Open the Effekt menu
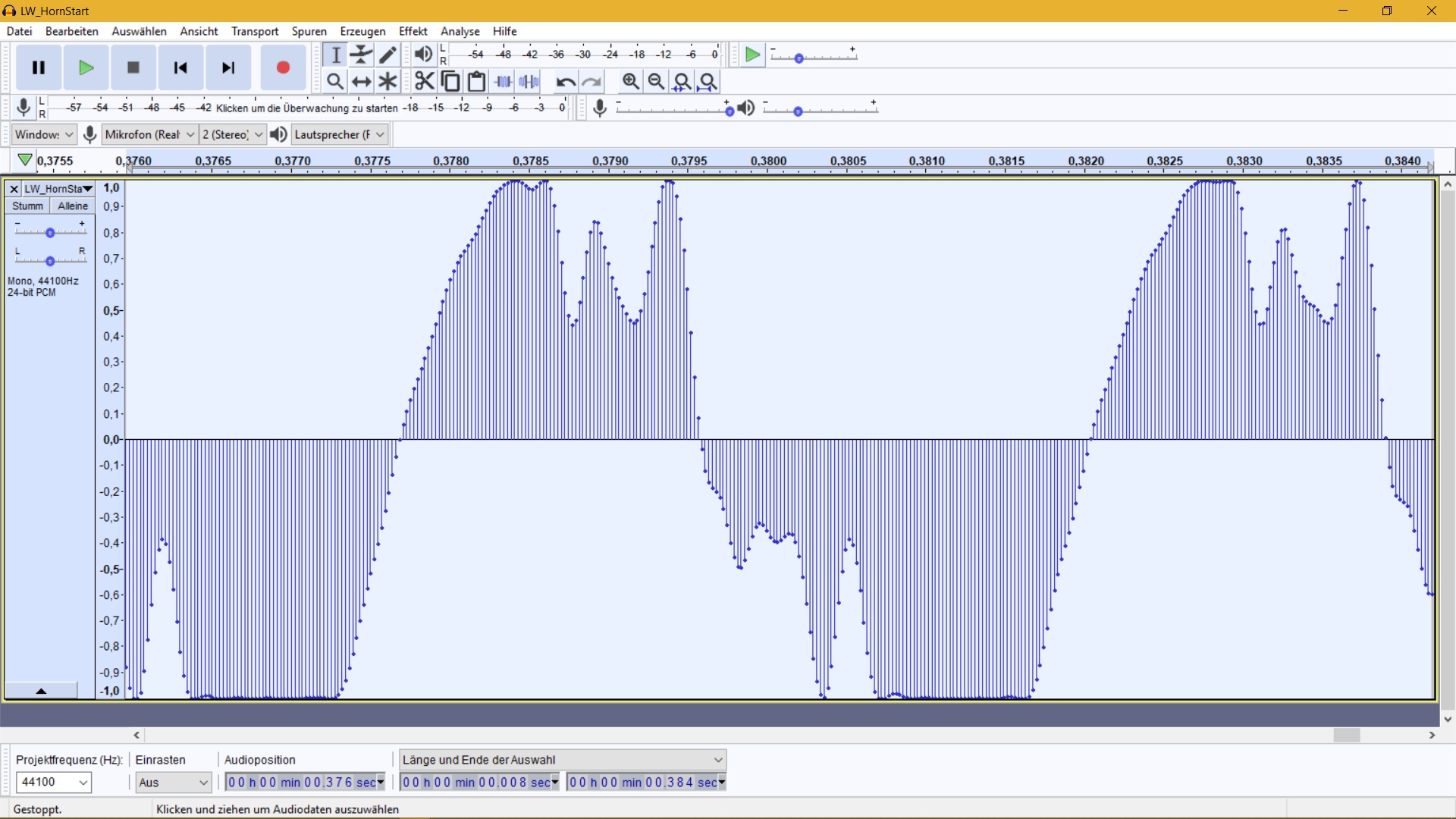 413,31
